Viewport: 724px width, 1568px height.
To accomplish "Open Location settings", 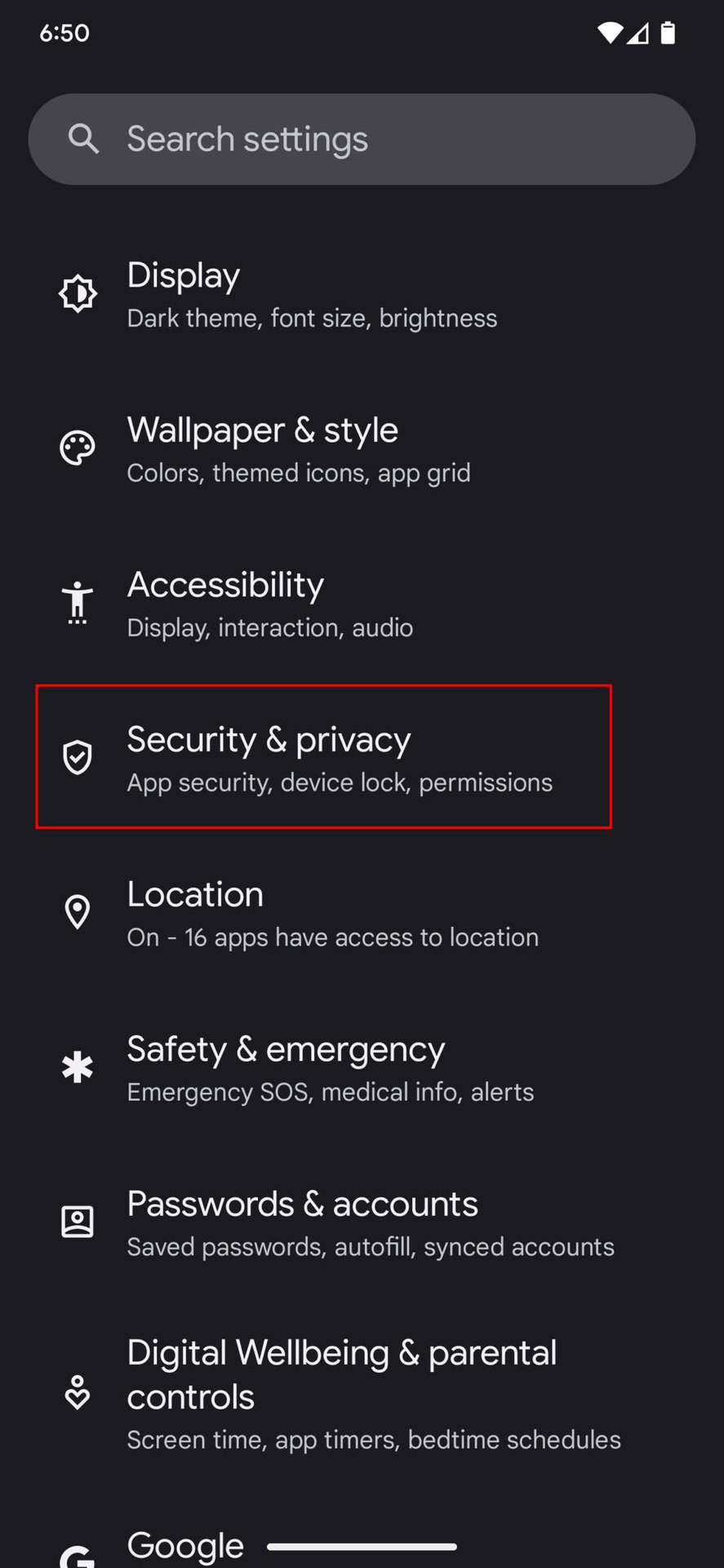I will point(332,914).
